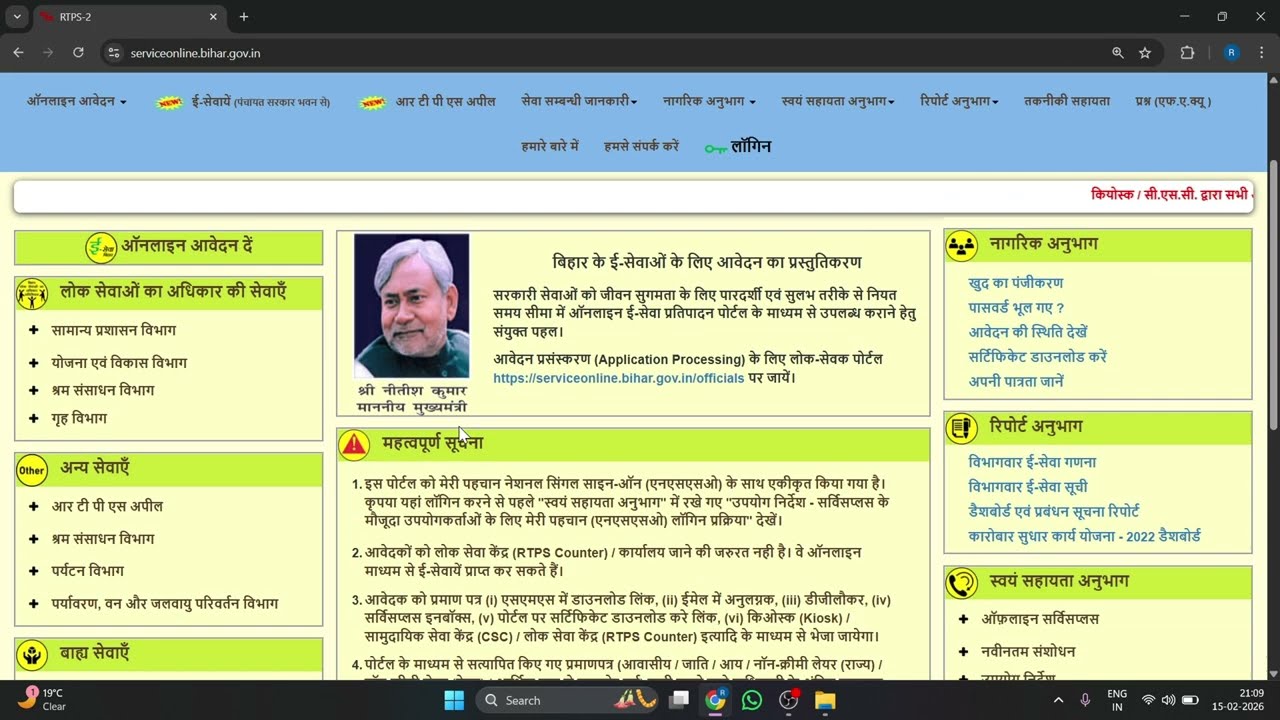Click the green key login icon
Image resolution: width=1280 pixels, height=720 pixels.
point(715,148)
